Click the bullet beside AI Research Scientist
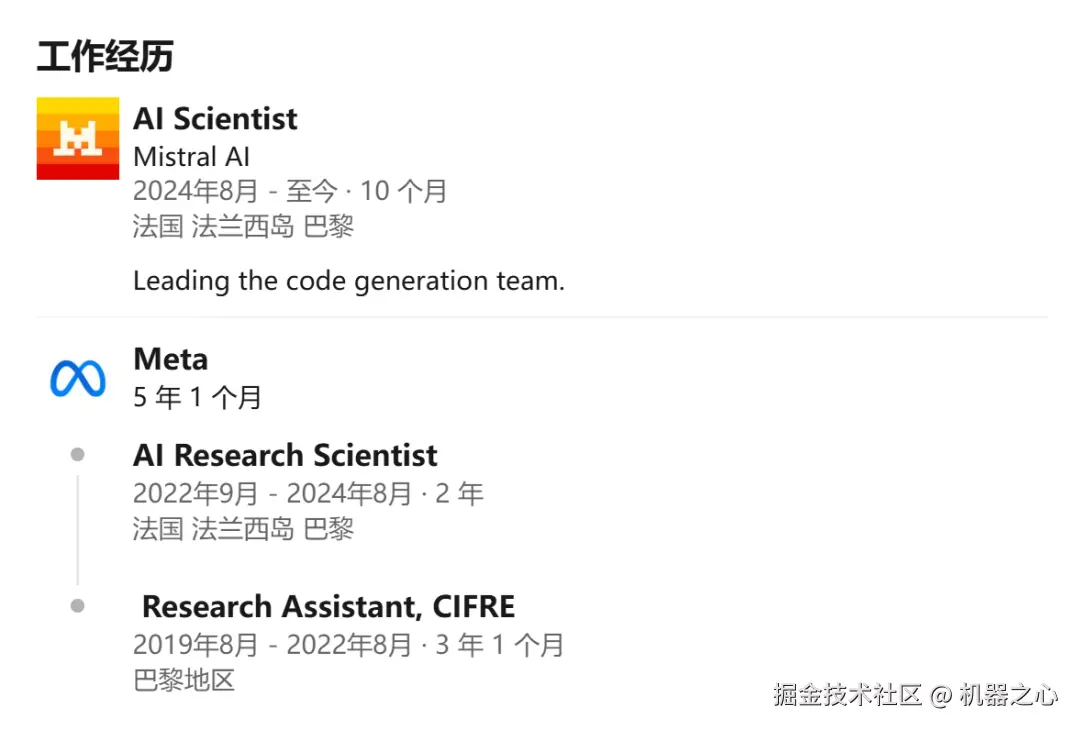Screen dimensions: 1080x730 [78, 455]
